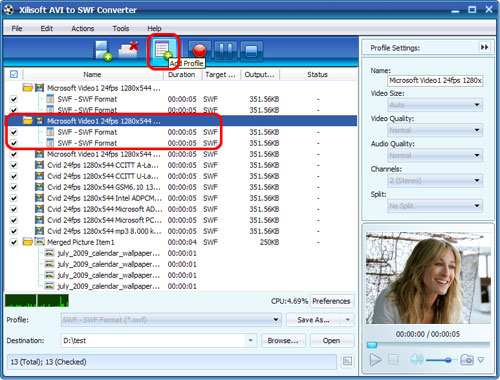Open the Channels dropdown
Screen dimensions: 500x380
coord(435,181)
